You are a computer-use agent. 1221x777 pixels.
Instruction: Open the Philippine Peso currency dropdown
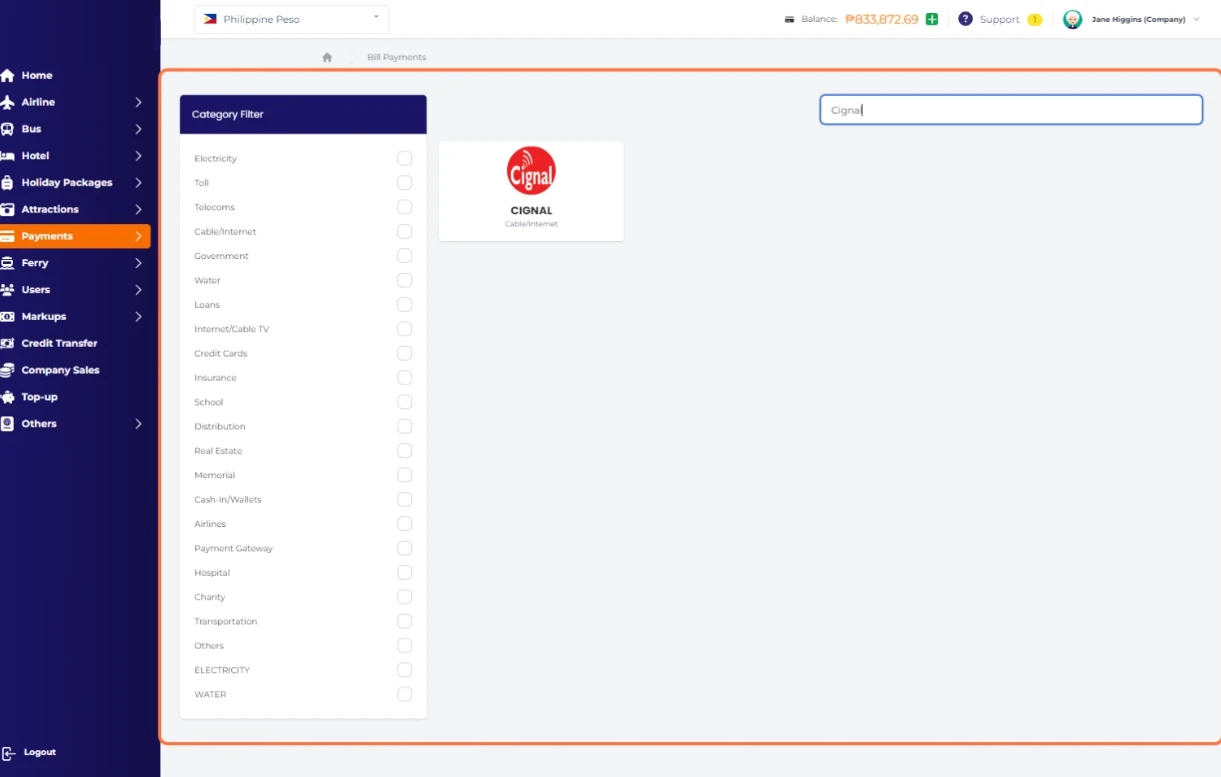pyautogui.click(x=291, y=19)
